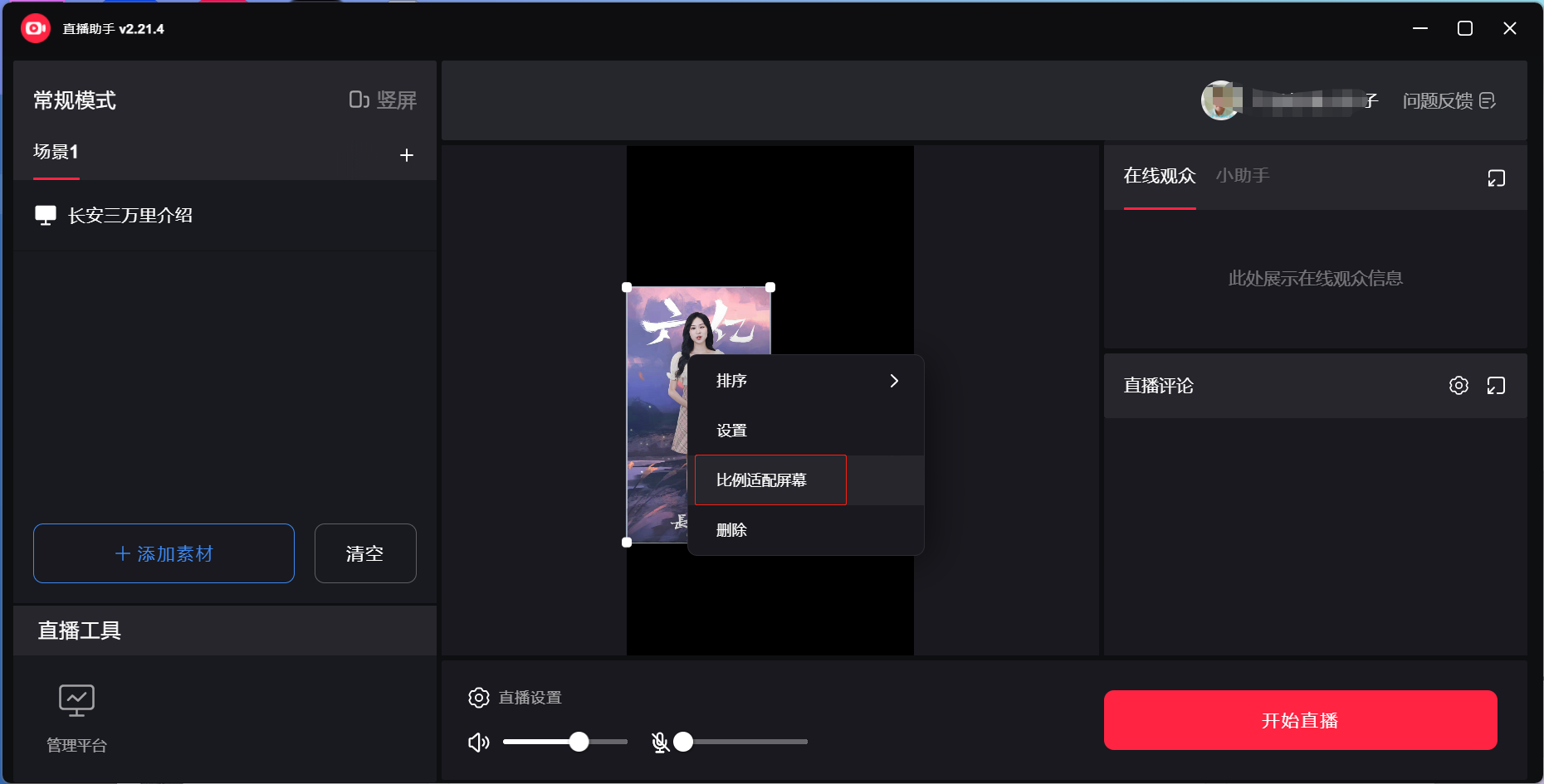Viewport: 1544px width, 784px height.
Task: Click the 添加素材 button
Action: pos(164,553)
